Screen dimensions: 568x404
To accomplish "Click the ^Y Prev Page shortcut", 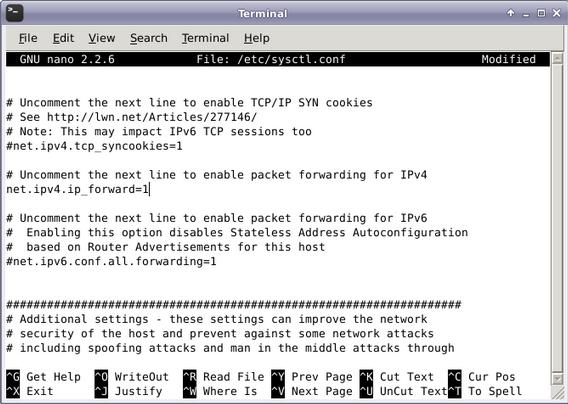I will click(x=312, y=377).
